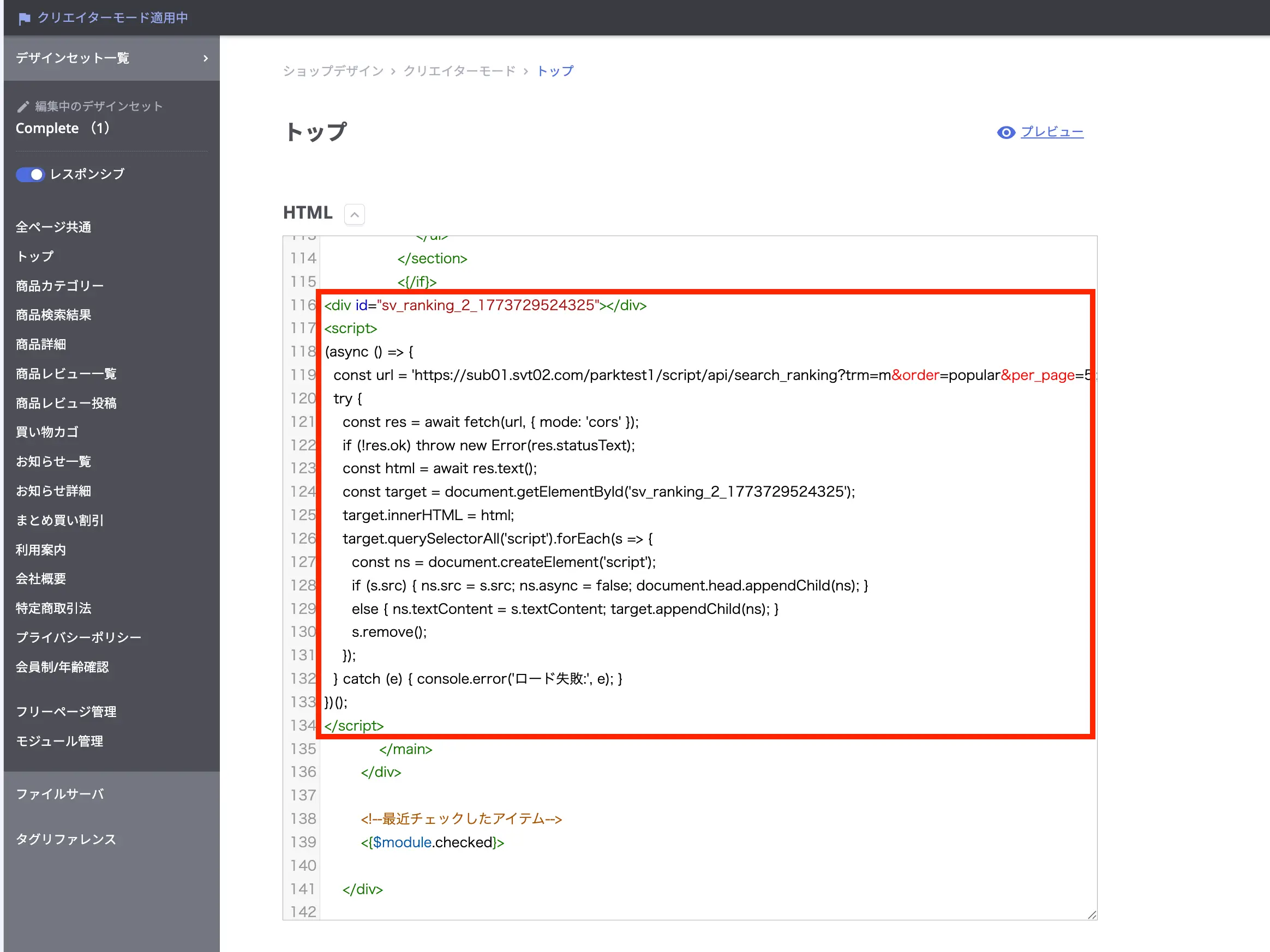1270x952 pixels.
Task: Go to クリエイターモード breadcrumb
Action: click(x=459, y=71)
